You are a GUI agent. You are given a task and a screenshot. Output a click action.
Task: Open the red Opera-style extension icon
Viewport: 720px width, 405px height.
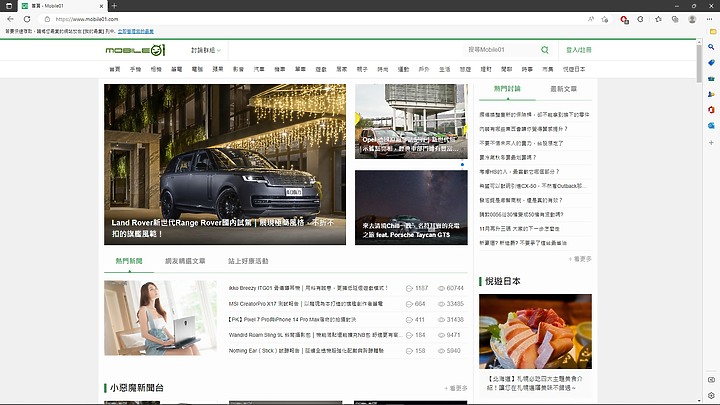624,19
